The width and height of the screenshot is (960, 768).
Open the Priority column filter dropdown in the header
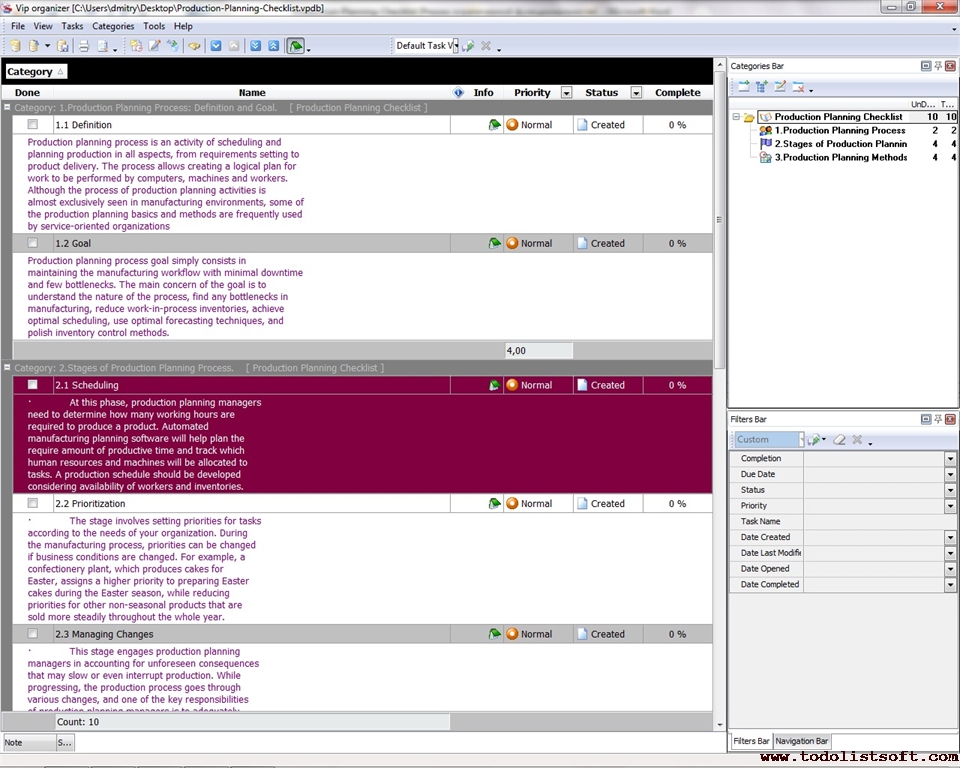(x=566, y=93)
